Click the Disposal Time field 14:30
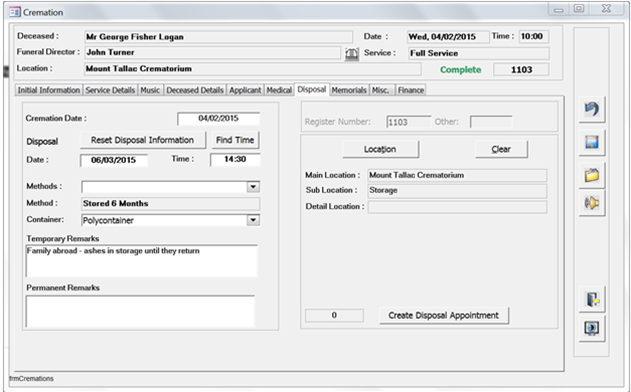Screen dimensions: 631x392 [235, 159]
